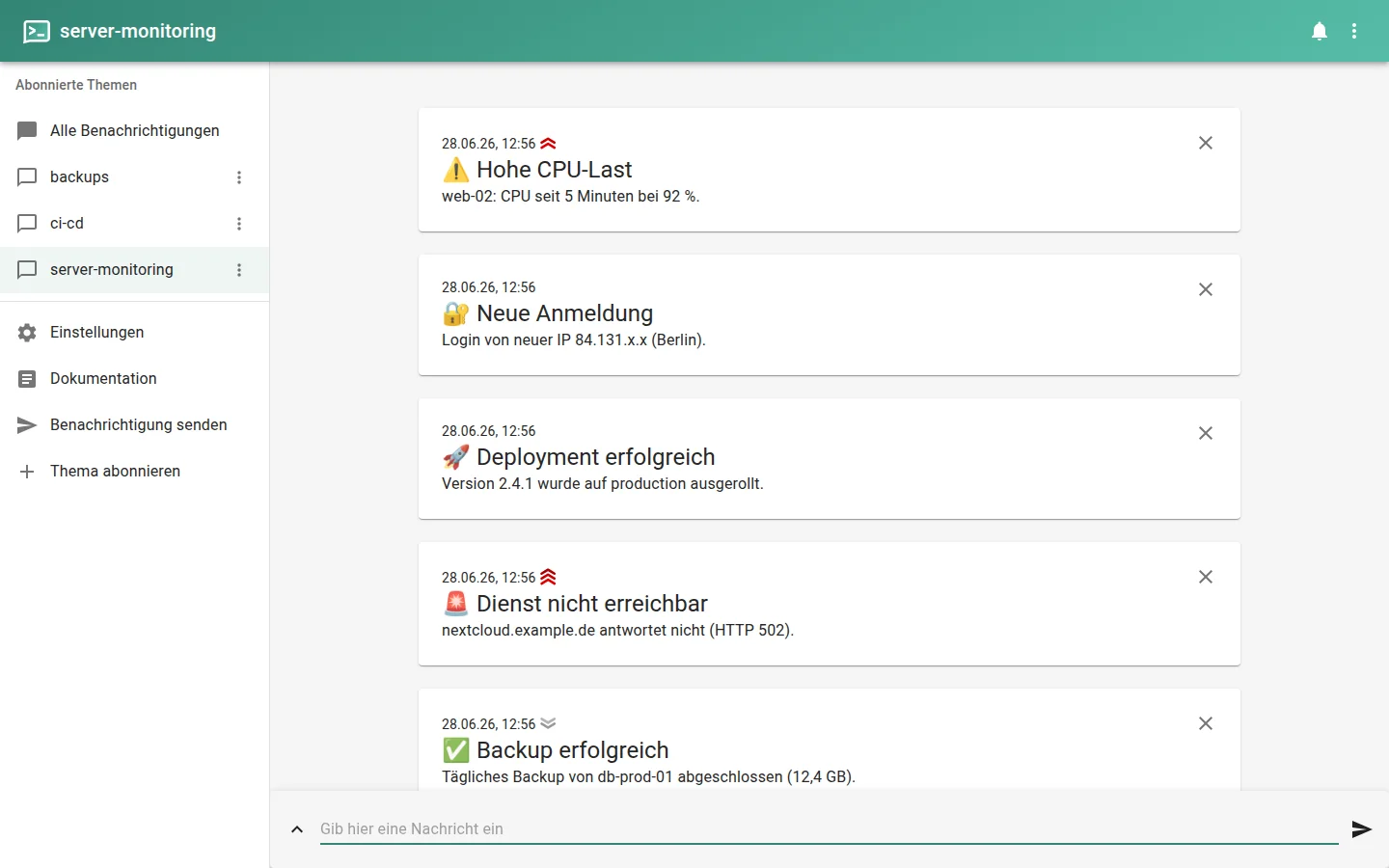This screenshot has width=1389, height=868.
Task: Send the message with the send arrow
Action: [x=1362, y=829]
